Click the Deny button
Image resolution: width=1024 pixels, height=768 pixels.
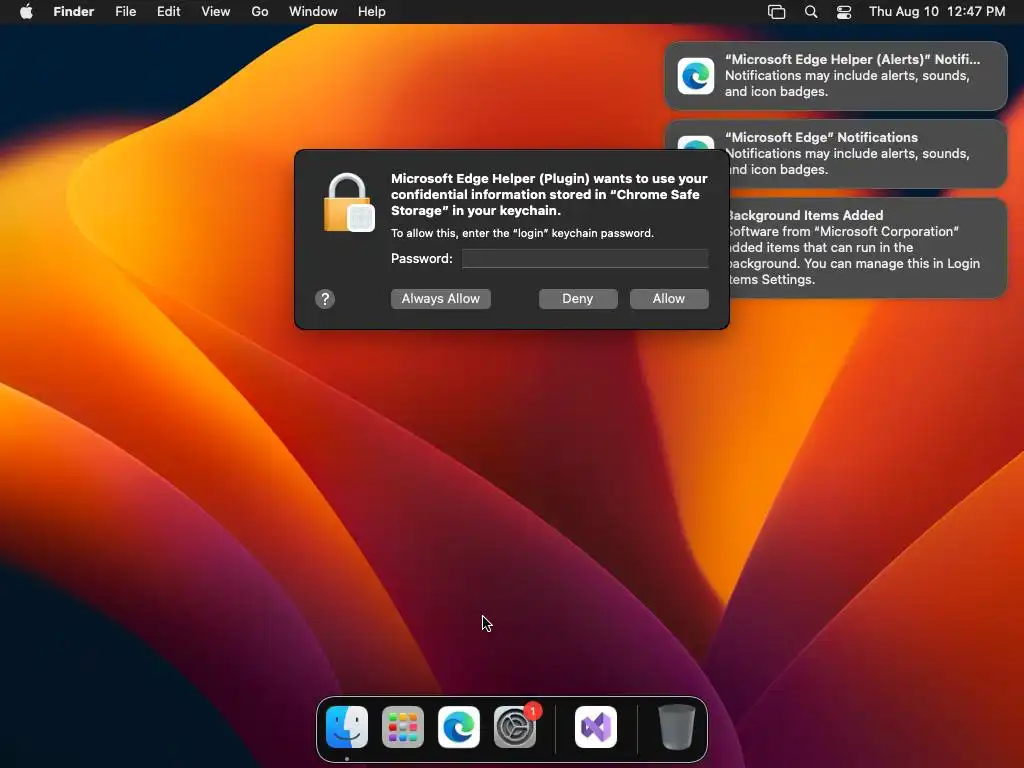578,298
